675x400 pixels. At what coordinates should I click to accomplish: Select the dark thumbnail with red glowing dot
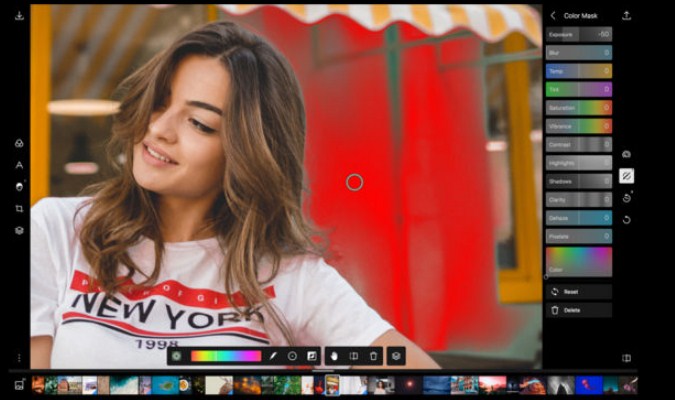pyautogui.click(x=409, y=385)
